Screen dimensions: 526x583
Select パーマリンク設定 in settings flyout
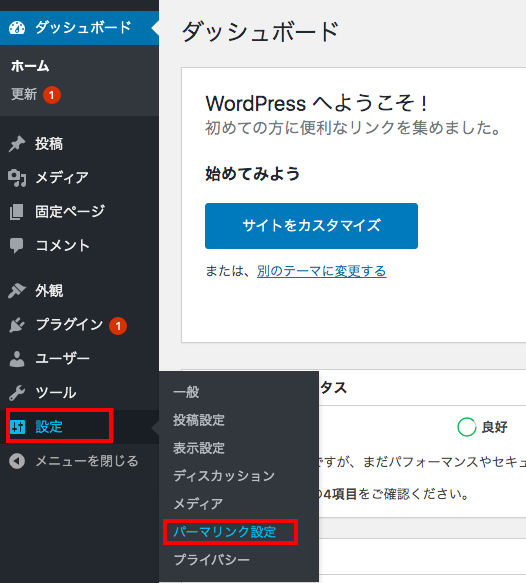pos(225,532)
